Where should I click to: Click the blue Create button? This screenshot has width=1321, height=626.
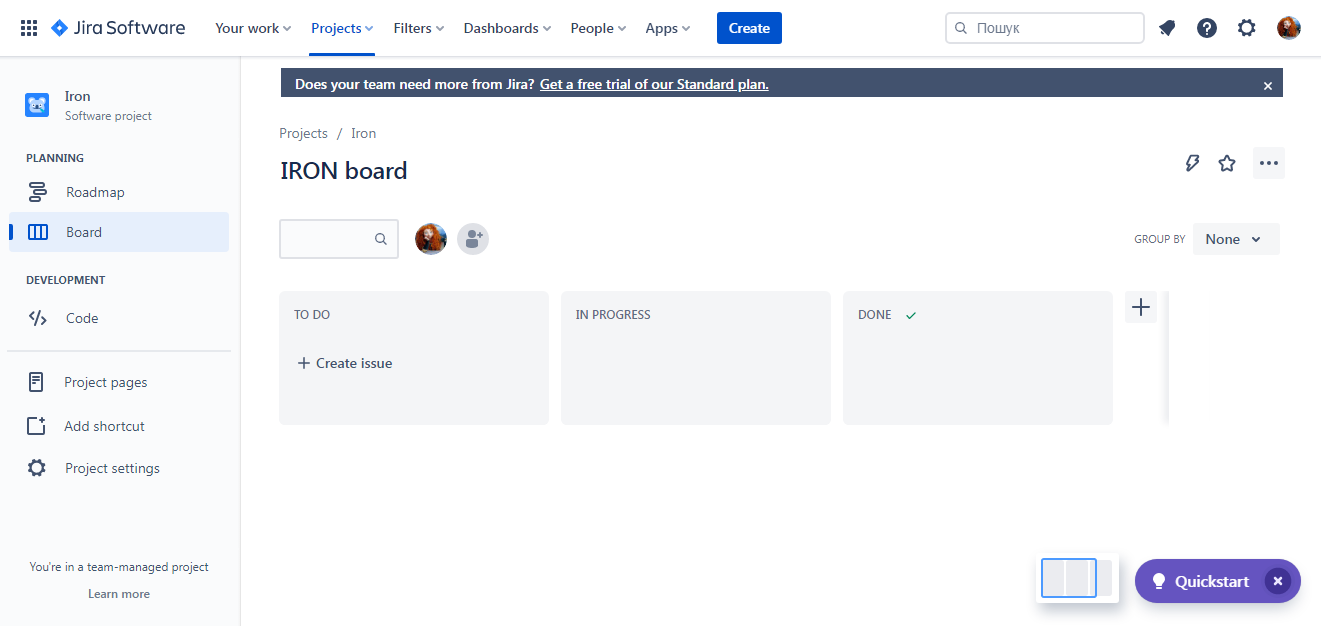(749, 28)
